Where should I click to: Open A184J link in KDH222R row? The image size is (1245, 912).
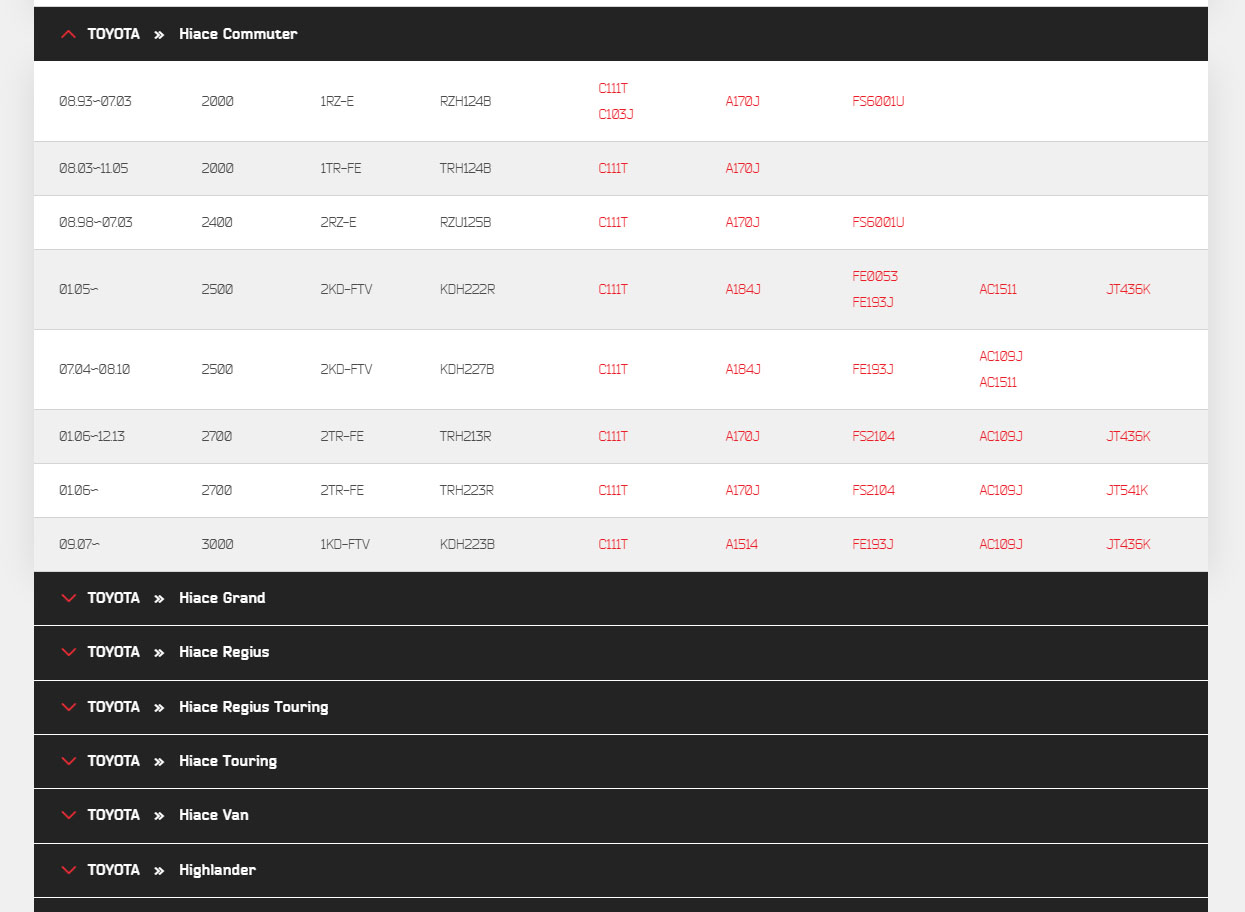click(743, 289)
